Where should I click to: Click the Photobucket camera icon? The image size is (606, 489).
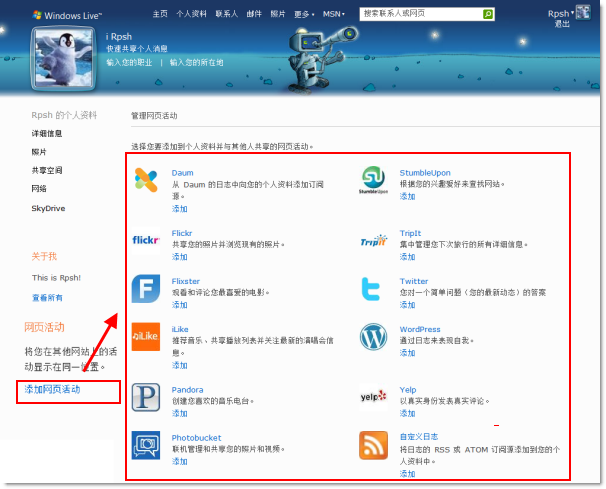(146, 445)
